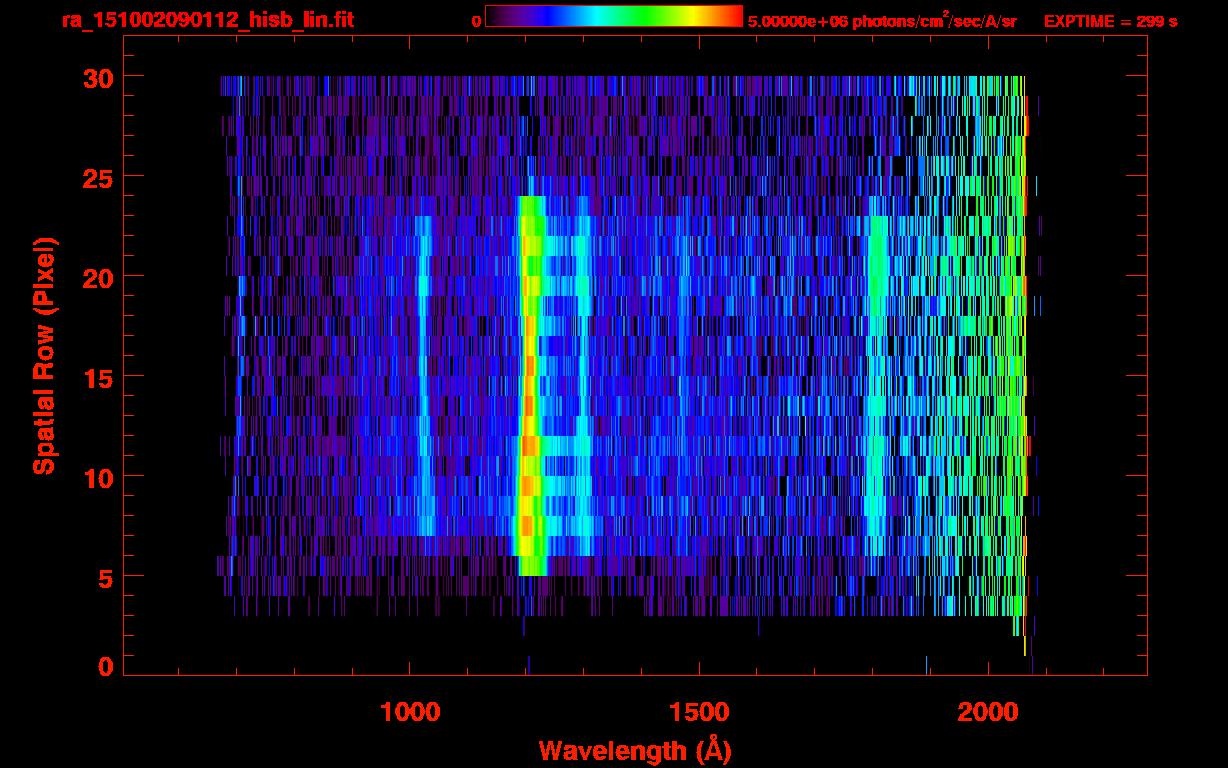
Task: Click the Spatial Row (Pixel) axis title
Action: pyautogui.click(x=44, y=355)
